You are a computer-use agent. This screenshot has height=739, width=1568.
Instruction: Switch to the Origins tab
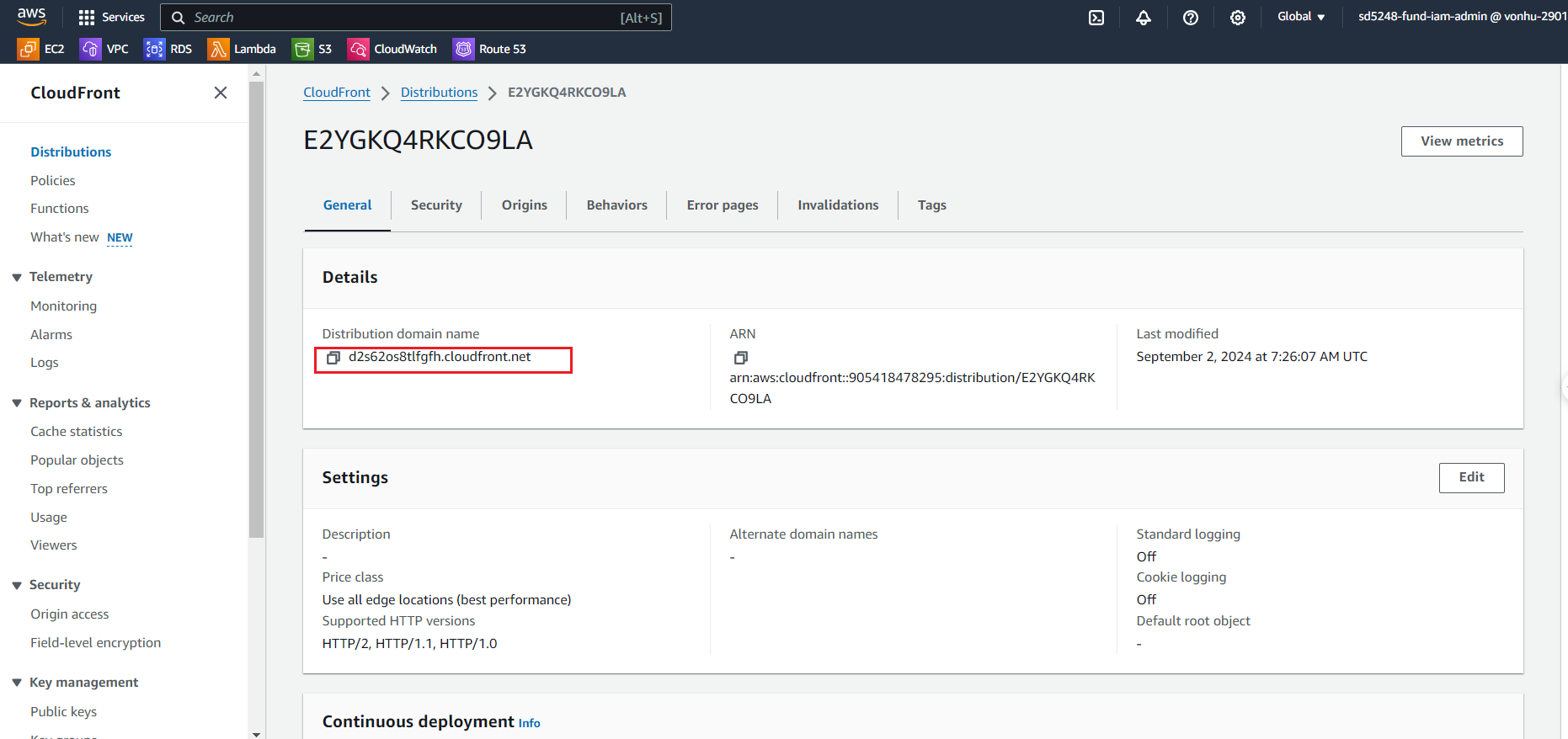tap(524, 205)
